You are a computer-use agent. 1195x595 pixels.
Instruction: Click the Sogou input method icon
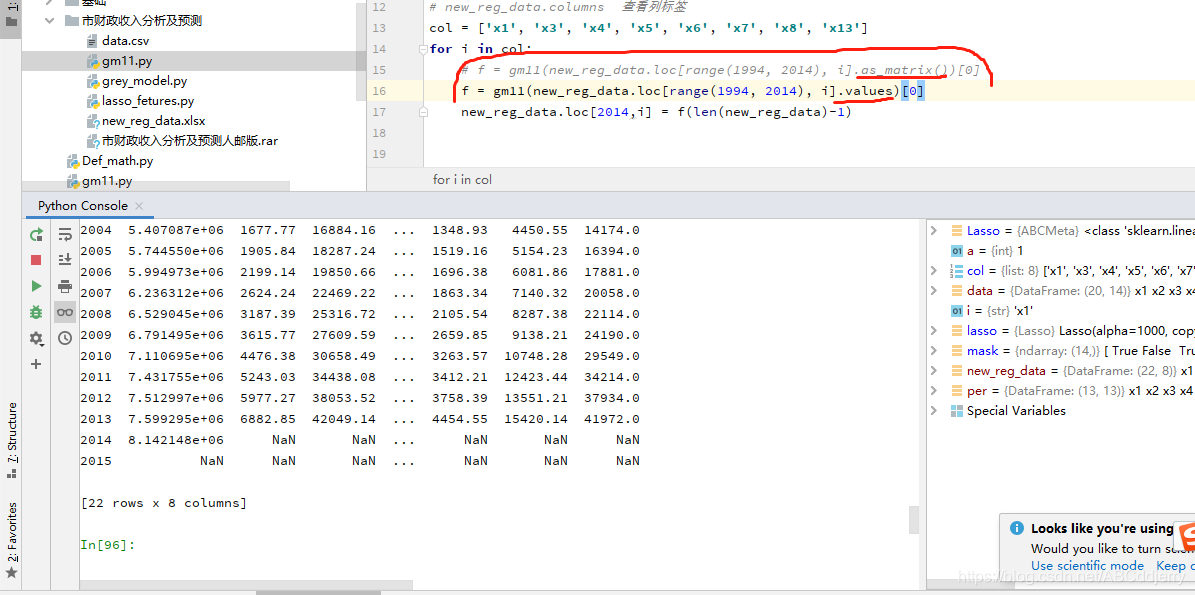pos(1186,535)
